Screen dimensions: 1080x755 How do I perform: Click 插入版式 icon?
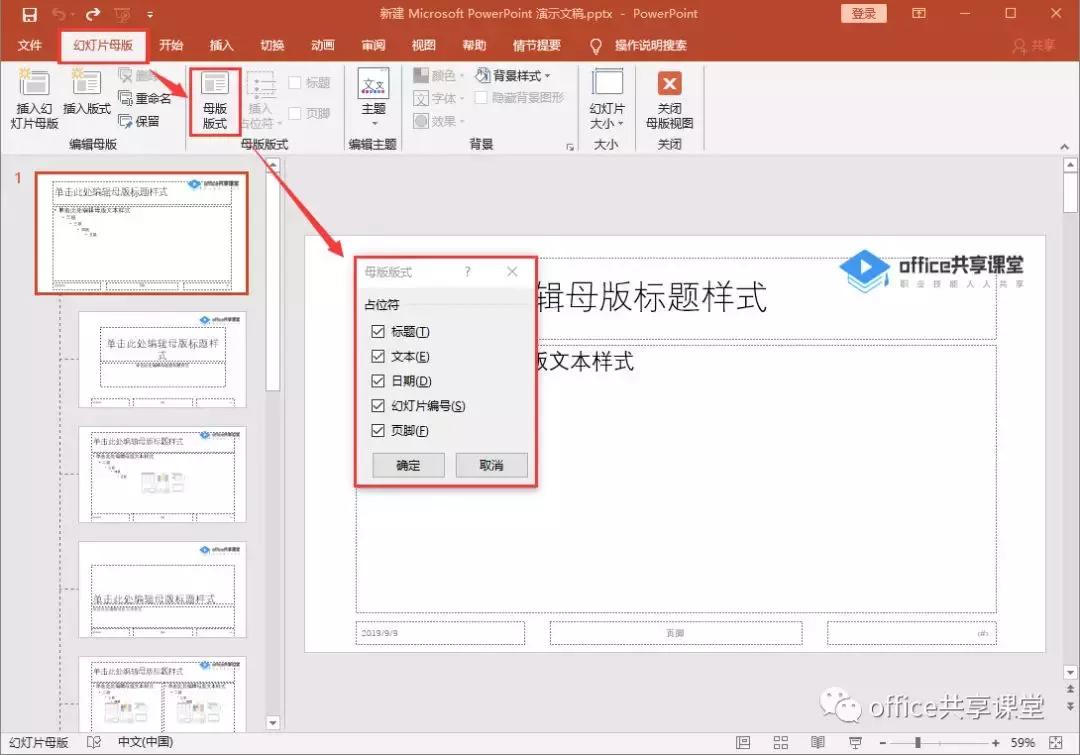pos(87,93)
